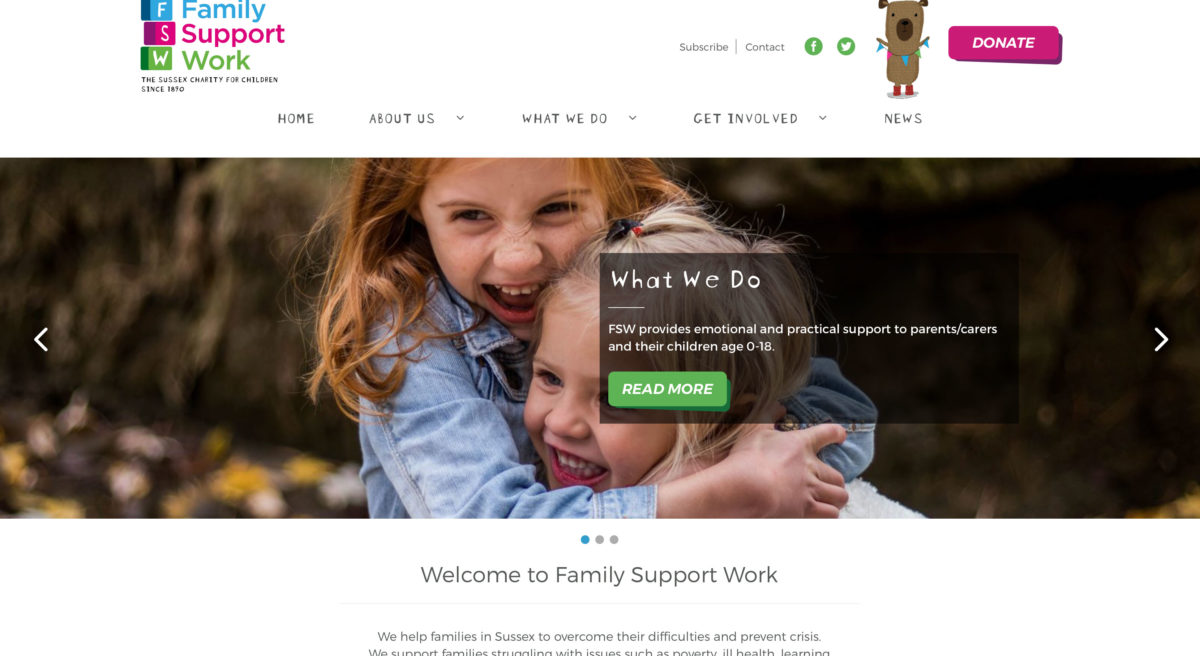Open the Home menu item

[296, 118]
